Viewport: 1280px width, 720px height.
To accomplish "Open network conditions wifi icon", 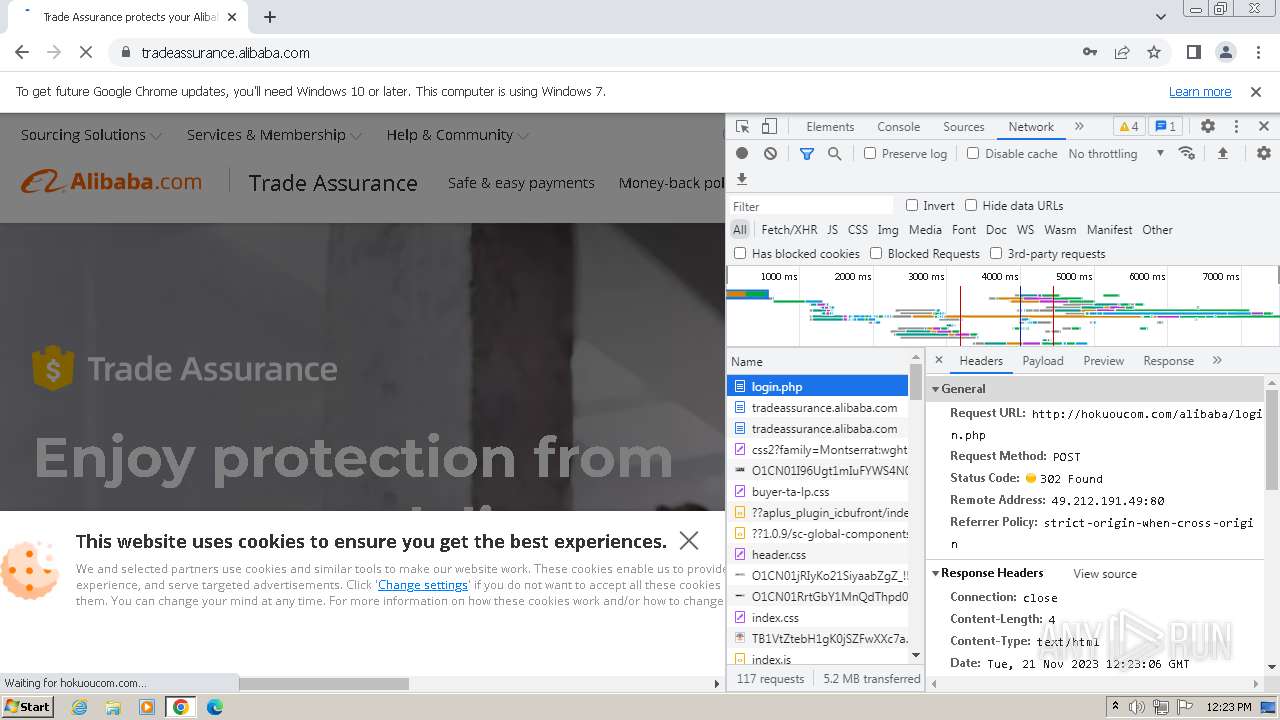I will coord(1187,154).
